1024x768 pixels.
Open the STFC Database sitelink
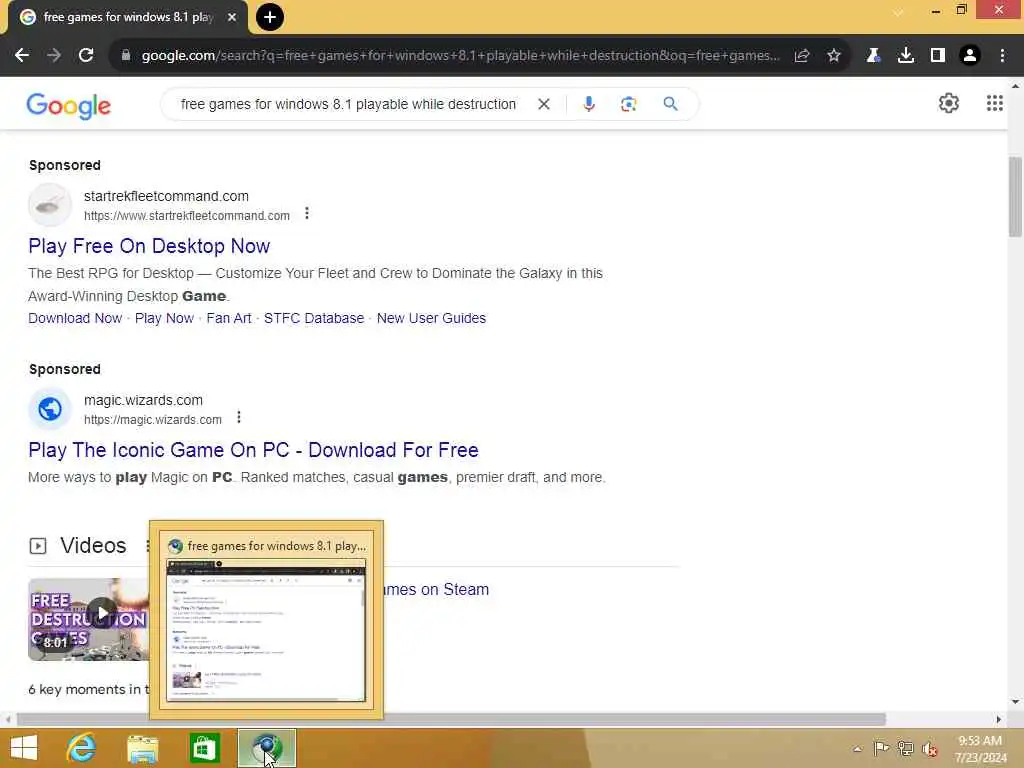314,318
